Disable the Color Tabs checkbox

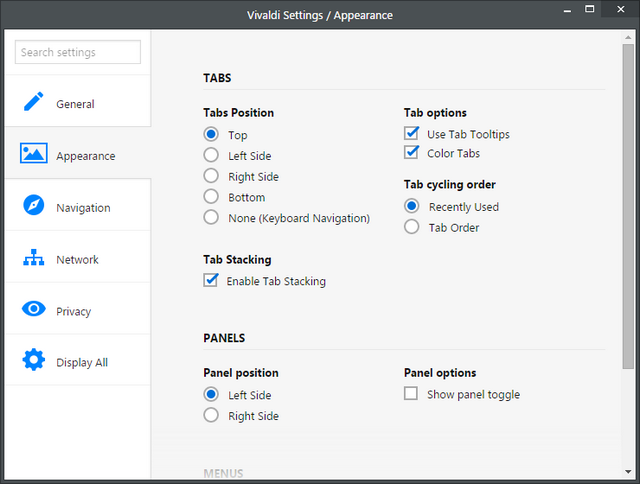coord(411,152)
